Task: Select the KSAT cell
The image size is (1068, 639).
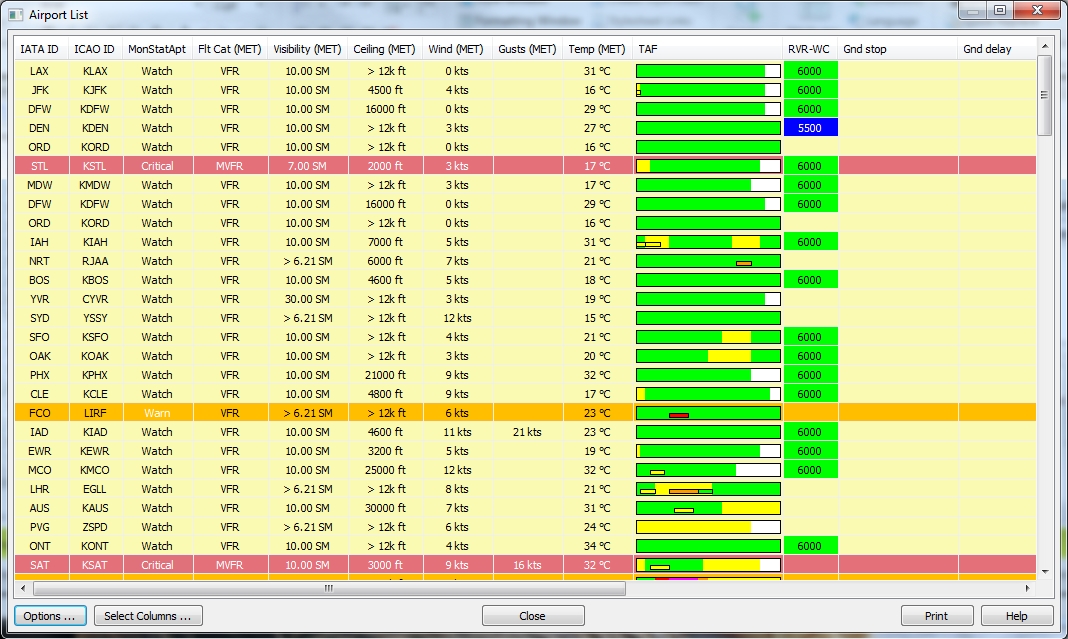Action: [x=95, y=565]
